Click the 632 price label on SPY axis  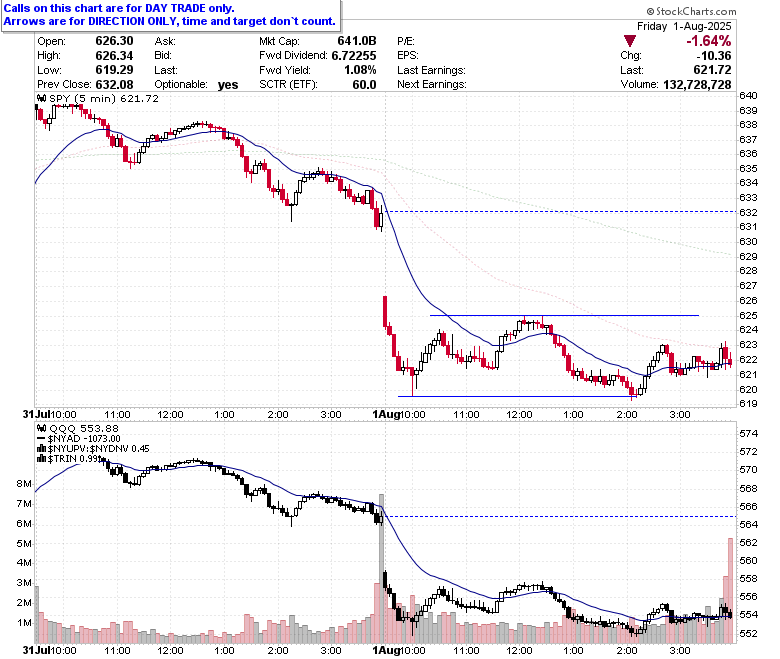pyautogui.click(x=748, y=212)
